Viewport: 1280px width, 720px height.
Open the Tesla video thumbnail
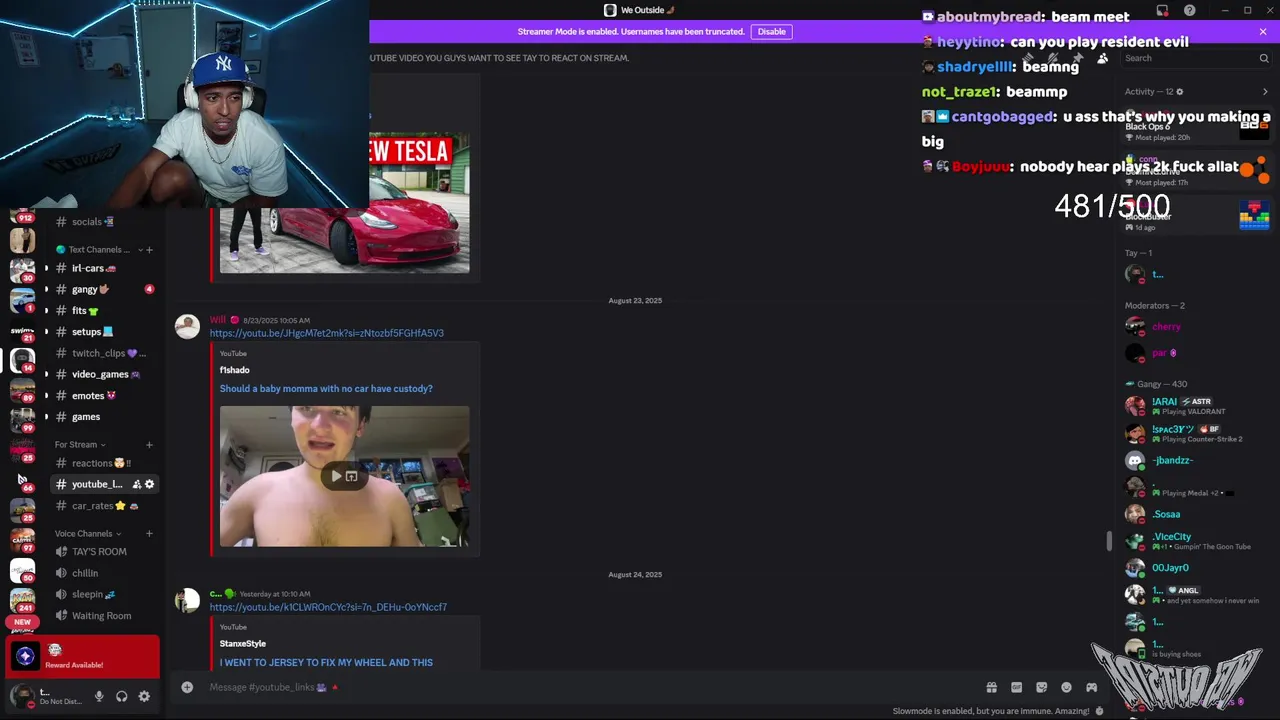click(344, 203)
